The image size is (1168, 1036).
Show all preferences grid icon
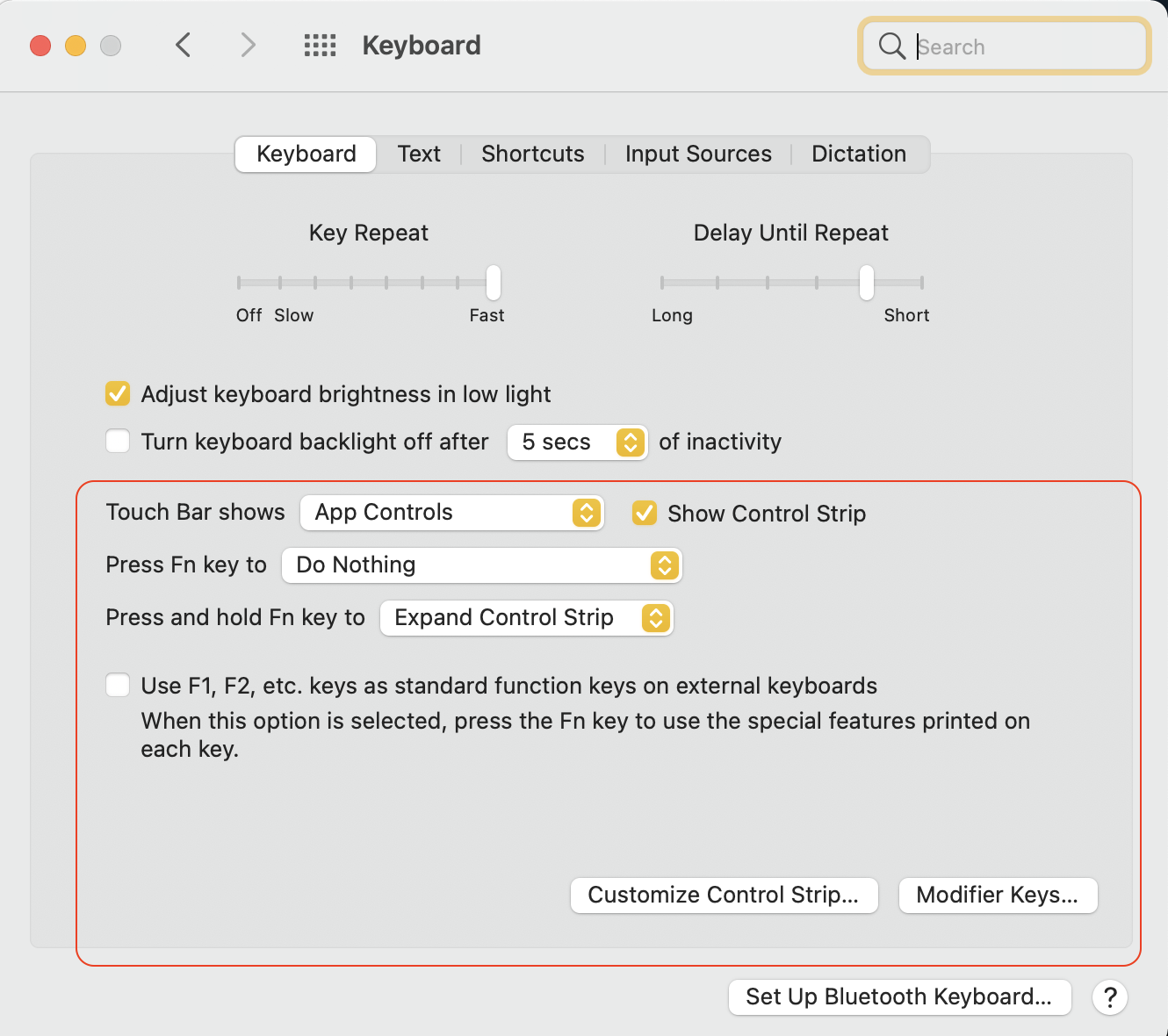point(320,46)
